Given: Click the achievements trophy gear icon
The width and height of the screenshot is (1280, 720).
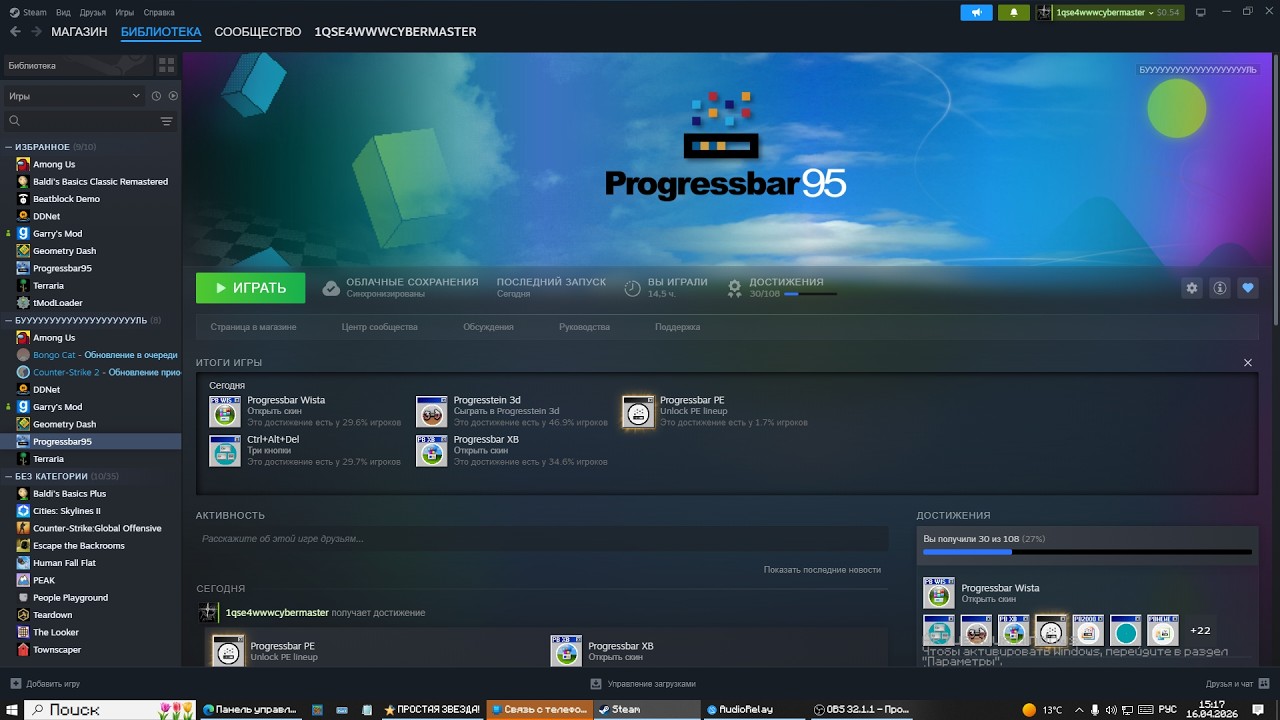Looking at the screenshot, I should tap(735, 288).
